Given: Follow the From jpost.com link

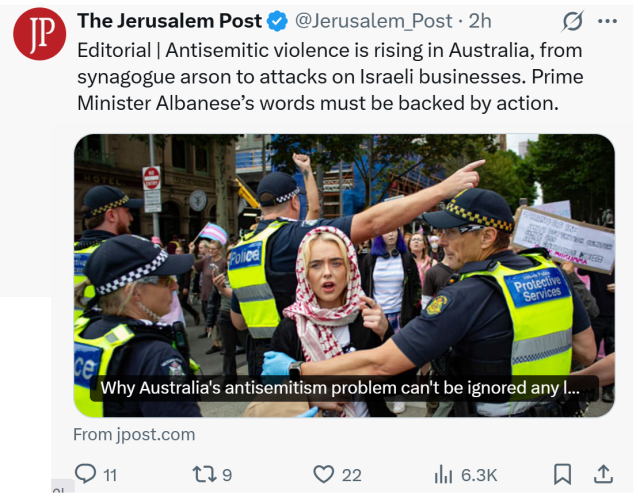Looking at the screenshot, I should (134, 434).
